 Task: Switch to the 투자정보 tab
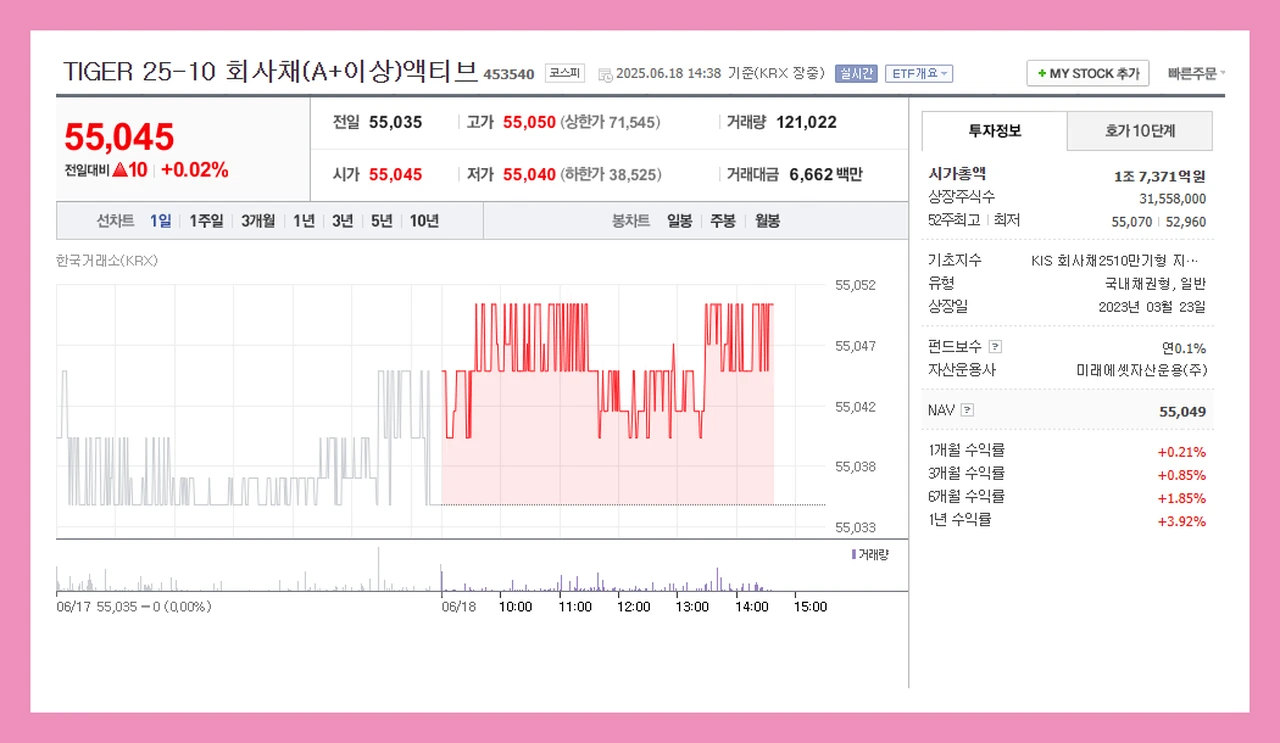(x=994, y=130)
